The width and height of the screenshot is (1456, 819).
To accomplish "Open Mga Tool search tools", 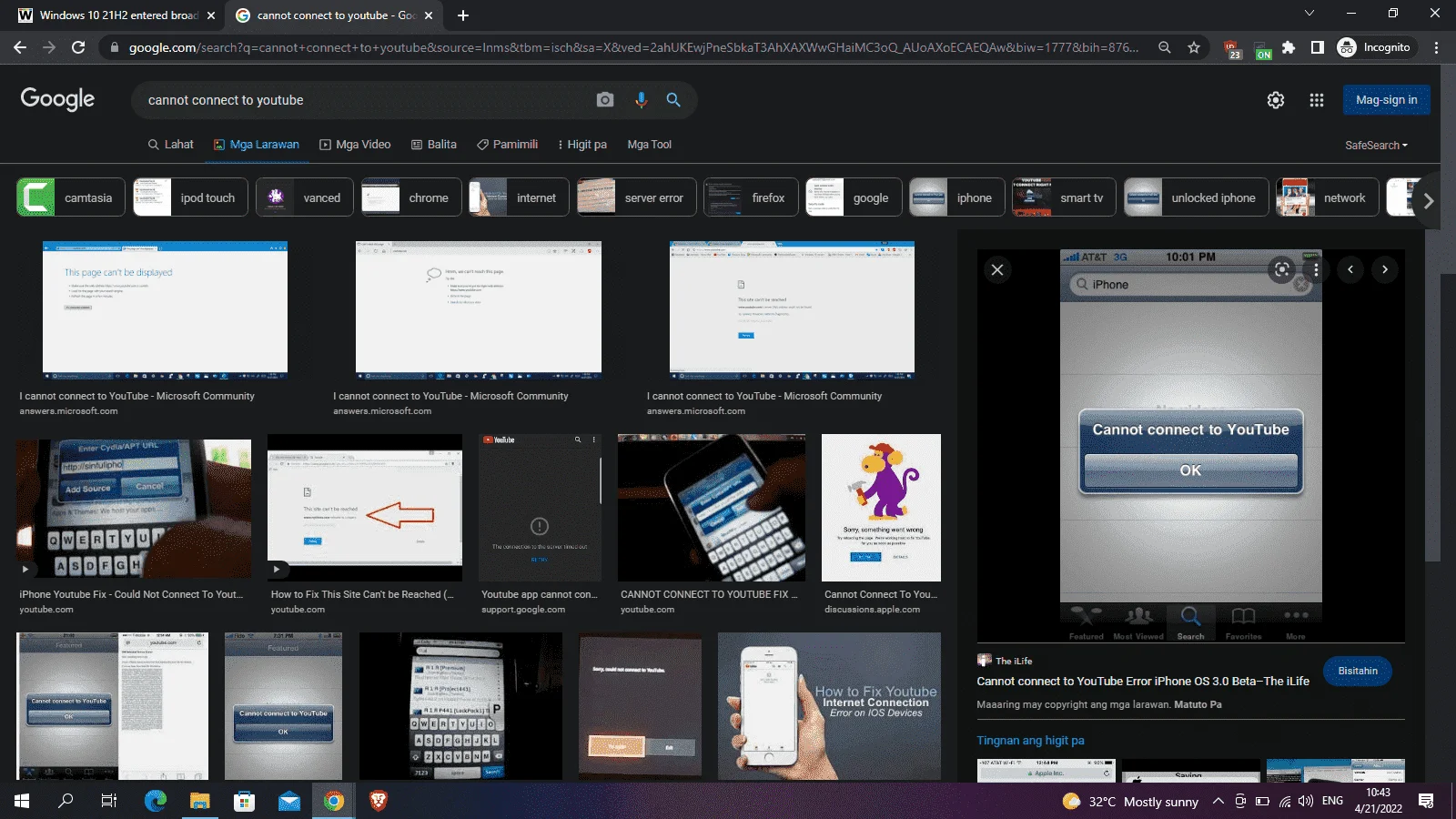I will point(650,145).
